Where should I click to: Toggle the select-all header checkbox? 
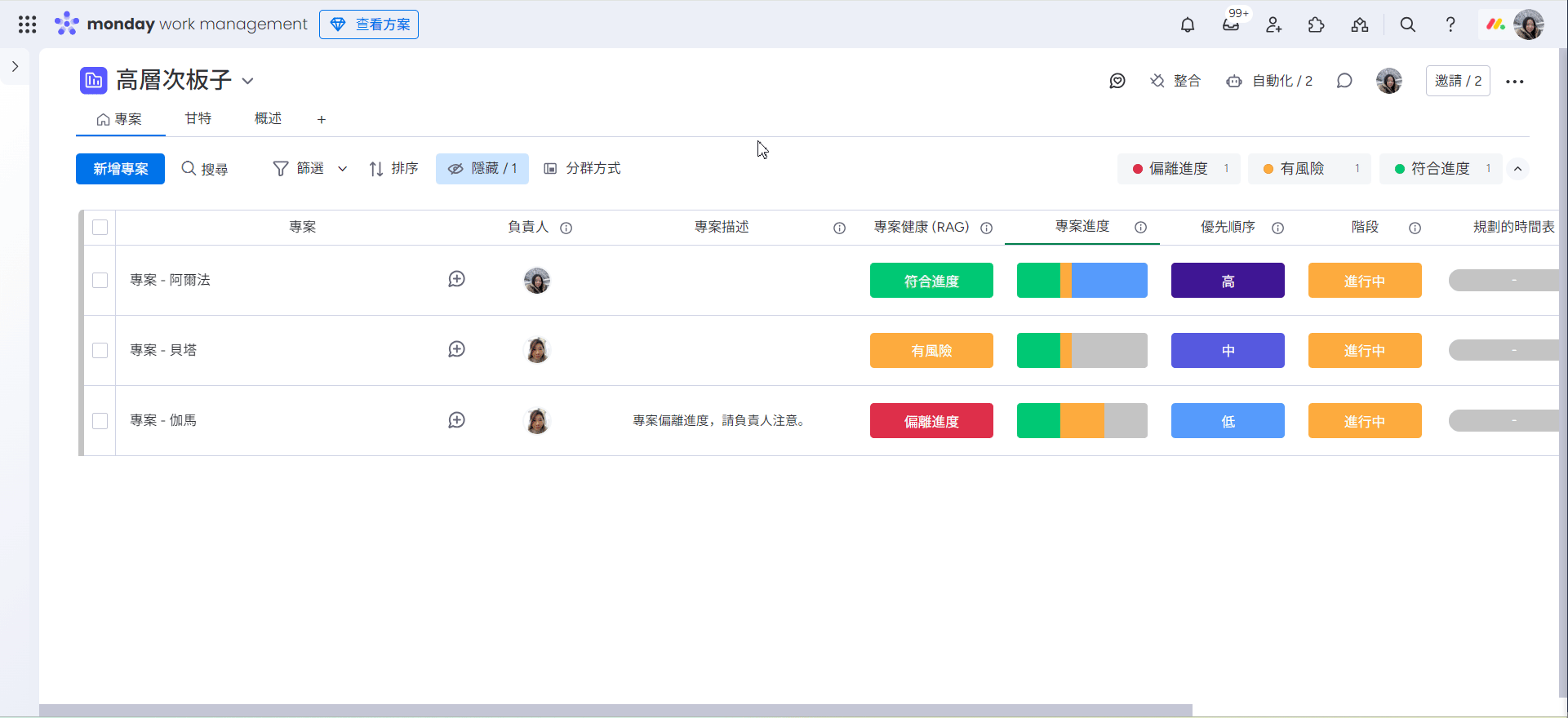pos(100,227)
